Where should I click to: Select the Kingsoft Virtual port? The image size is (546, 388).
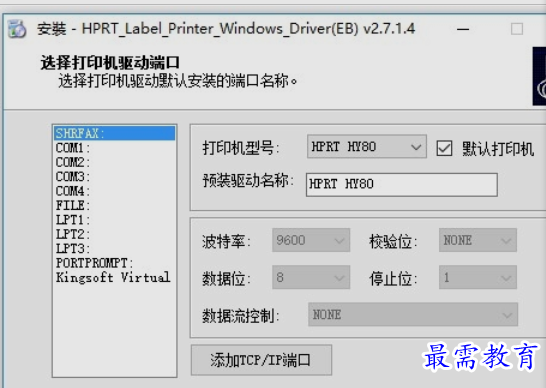coord(114,277)
